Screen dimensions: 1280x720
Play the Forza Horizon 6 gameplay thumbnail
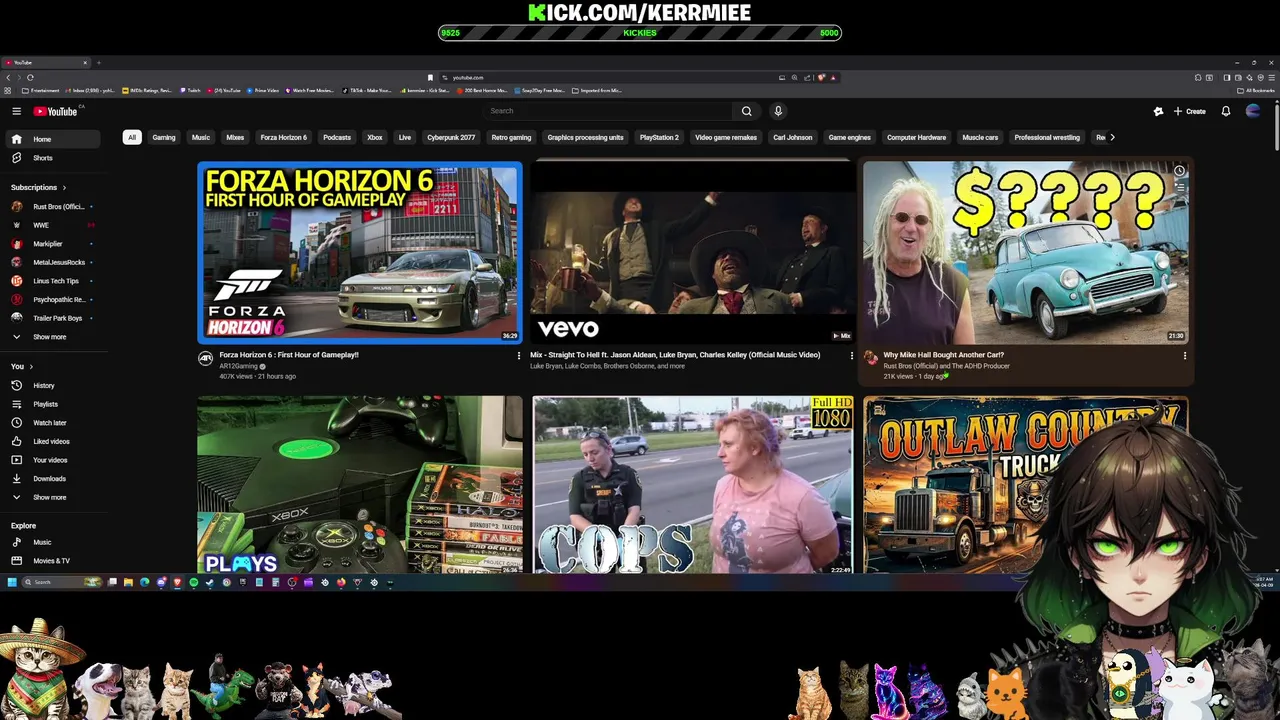pos(360,252)
